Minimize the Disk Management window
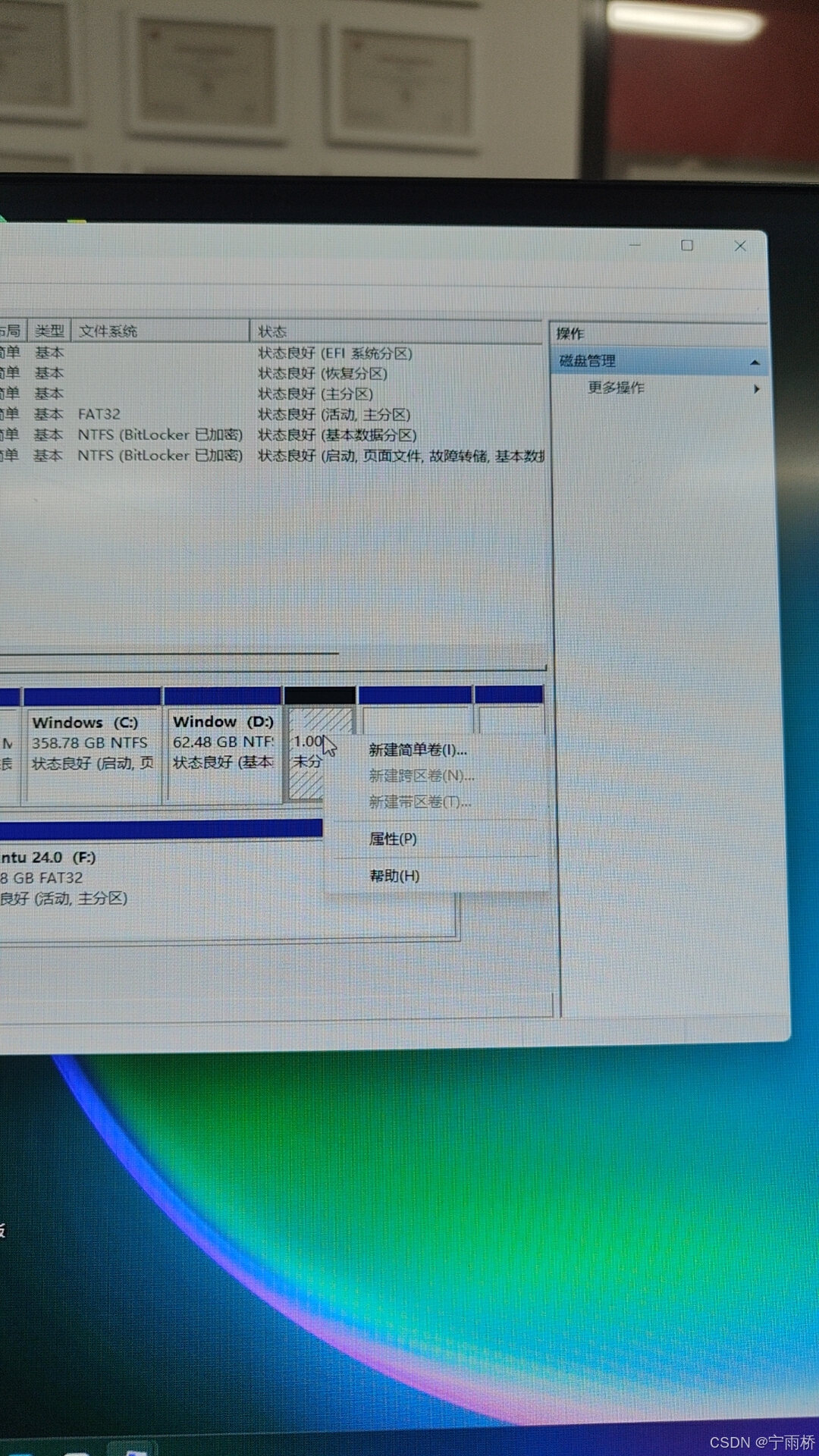The image size is (819, 1456). (x=635, y=246)
